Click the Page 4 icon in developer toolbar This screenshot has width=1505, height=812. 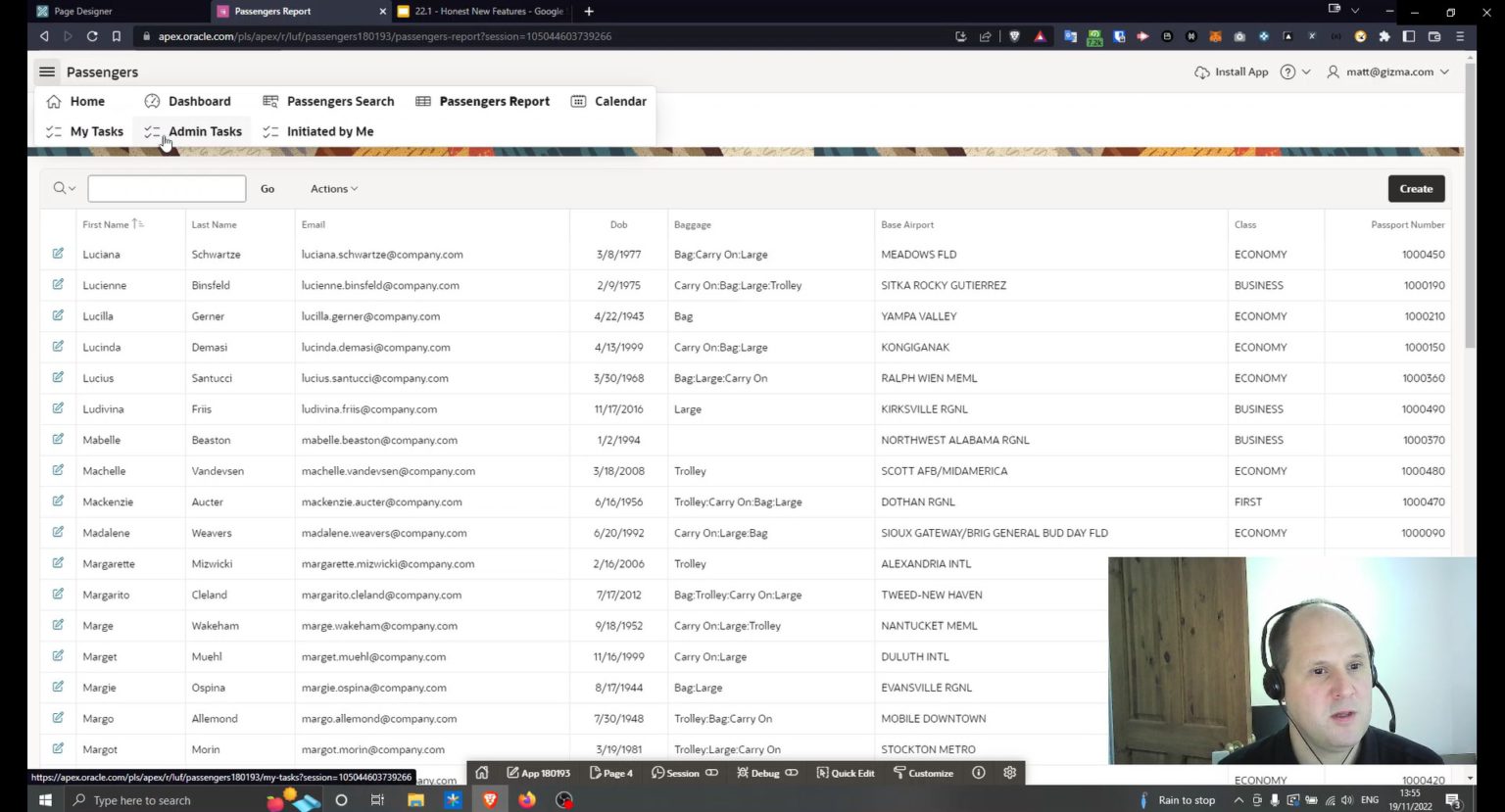point(594,773)
